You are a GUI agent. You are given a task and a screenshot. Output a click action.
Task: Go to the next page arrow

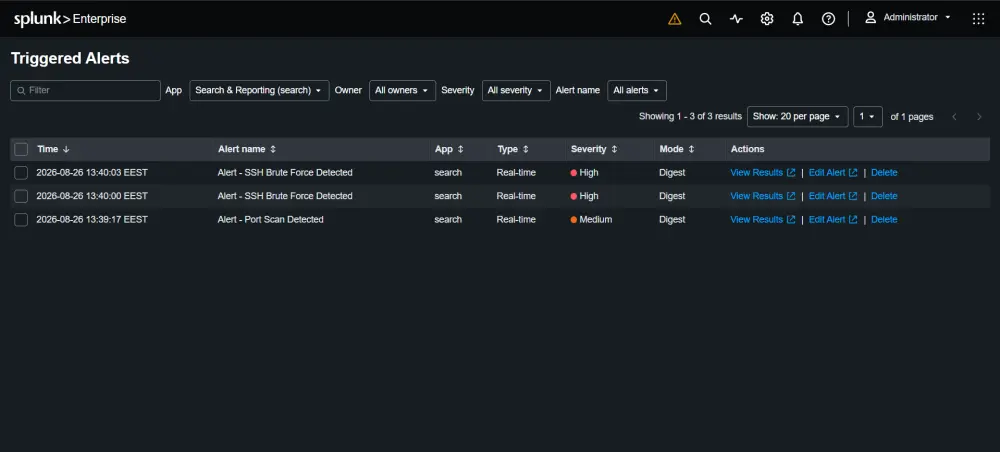tap(979, 117)
